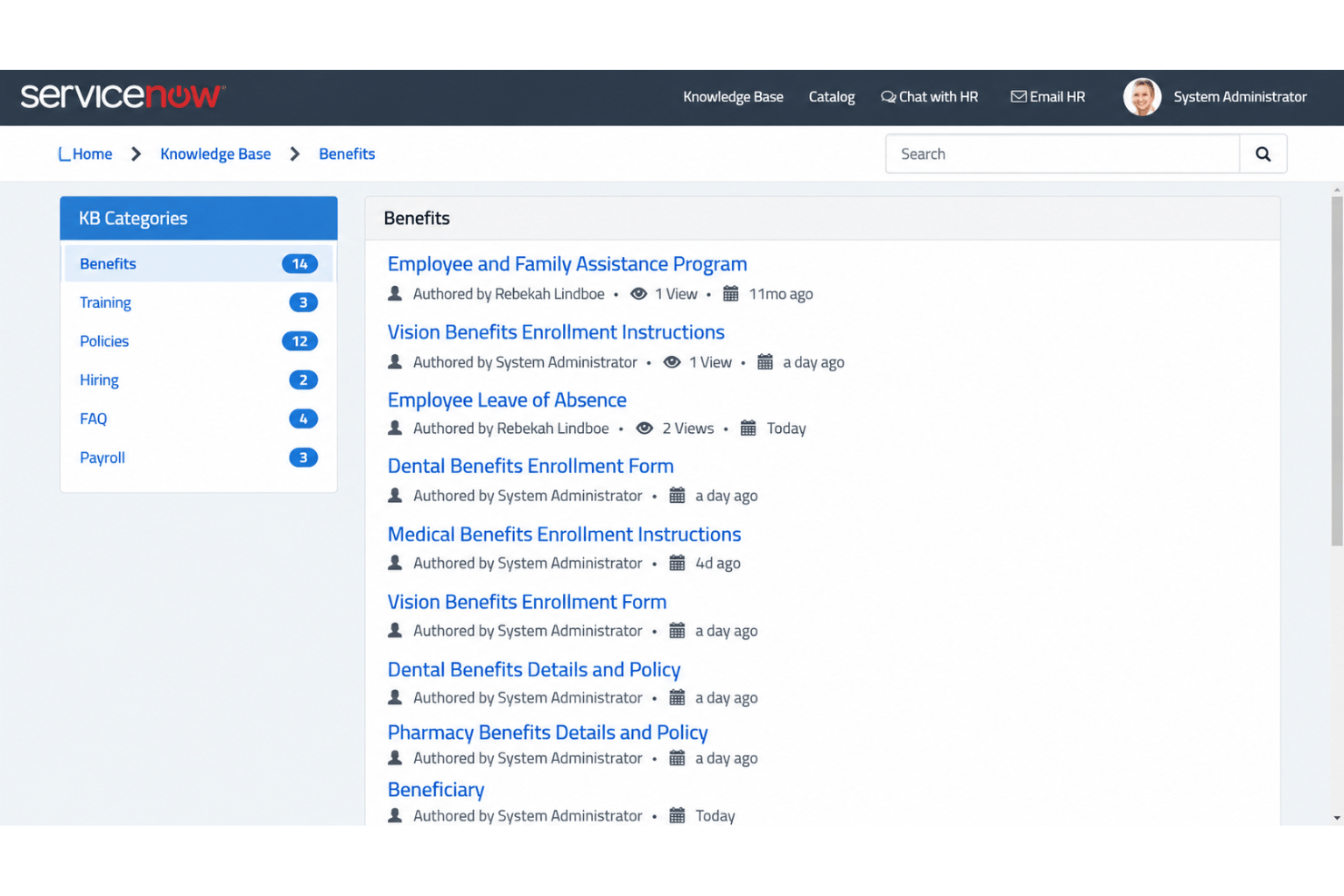Click the author icon for Employee and Family Assistance Program
This screenshot has width=1344, height=896.
click(x=395, y=293)
